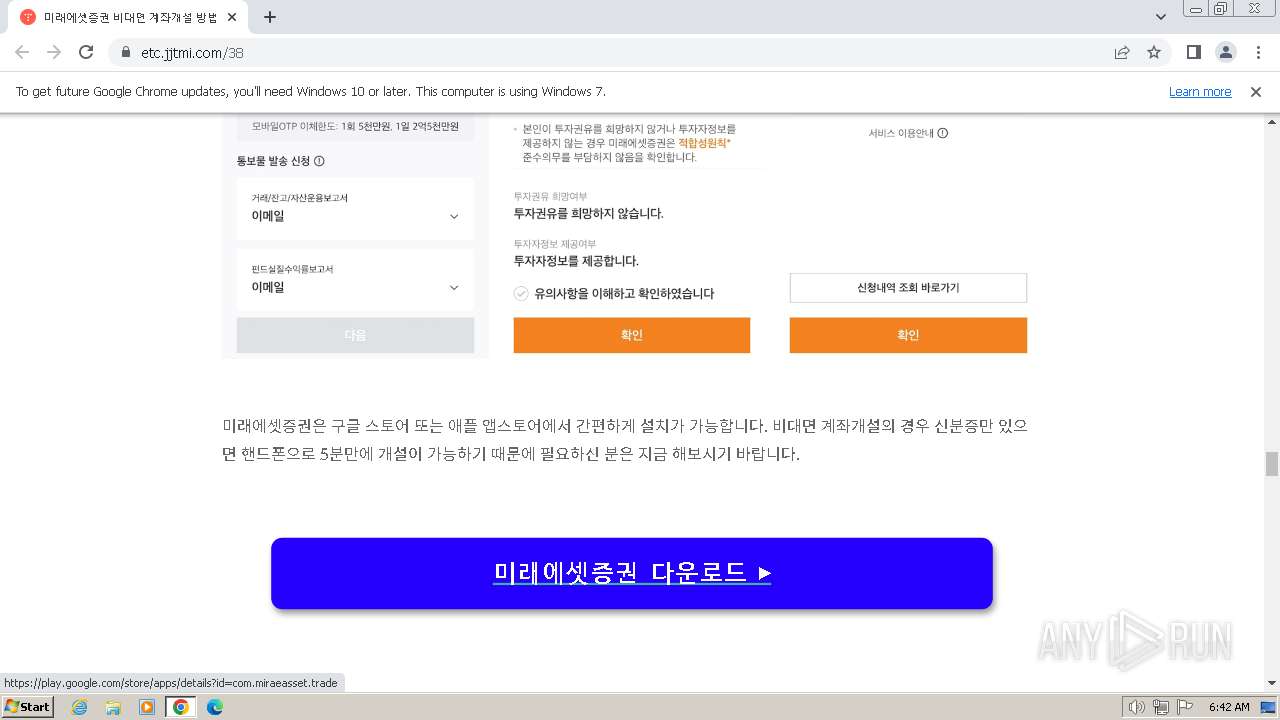Click the volume speaker tray icon
Image resolution: width=1280 pixels, height=720 pixels.
[x=1137, y=707]
